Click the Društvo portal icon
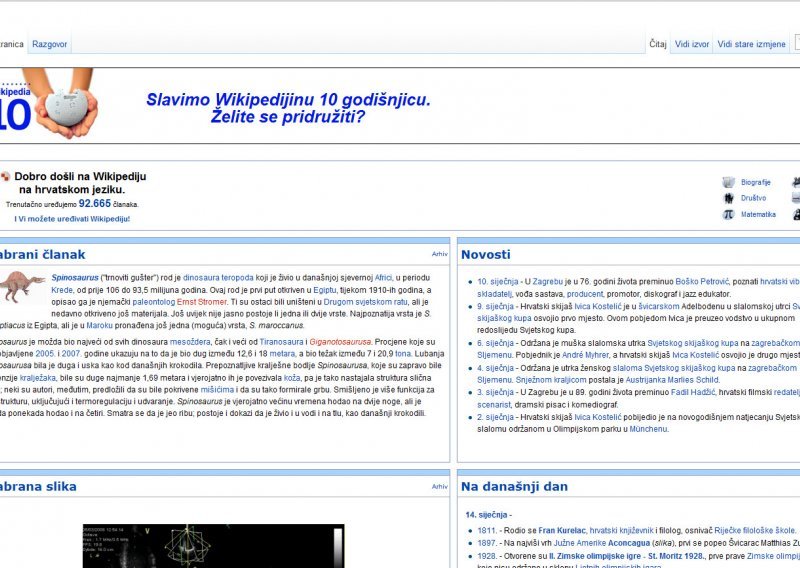800x568 pixels. (729, 198)
